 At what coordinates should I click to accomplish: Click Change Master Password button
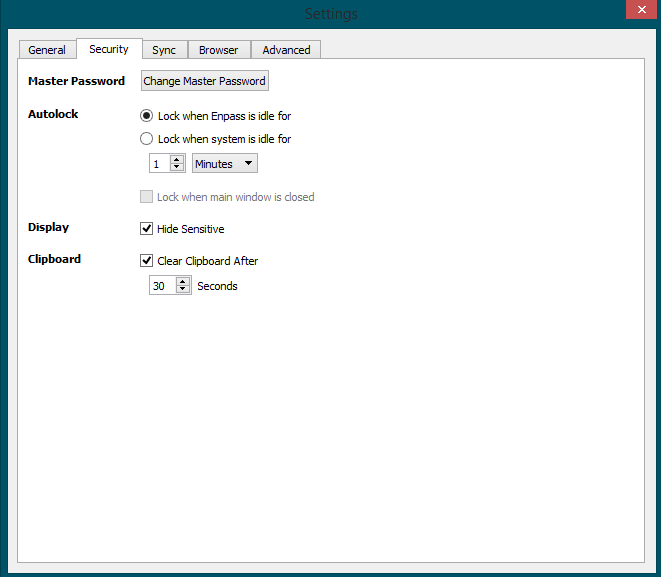click(204, 81)
